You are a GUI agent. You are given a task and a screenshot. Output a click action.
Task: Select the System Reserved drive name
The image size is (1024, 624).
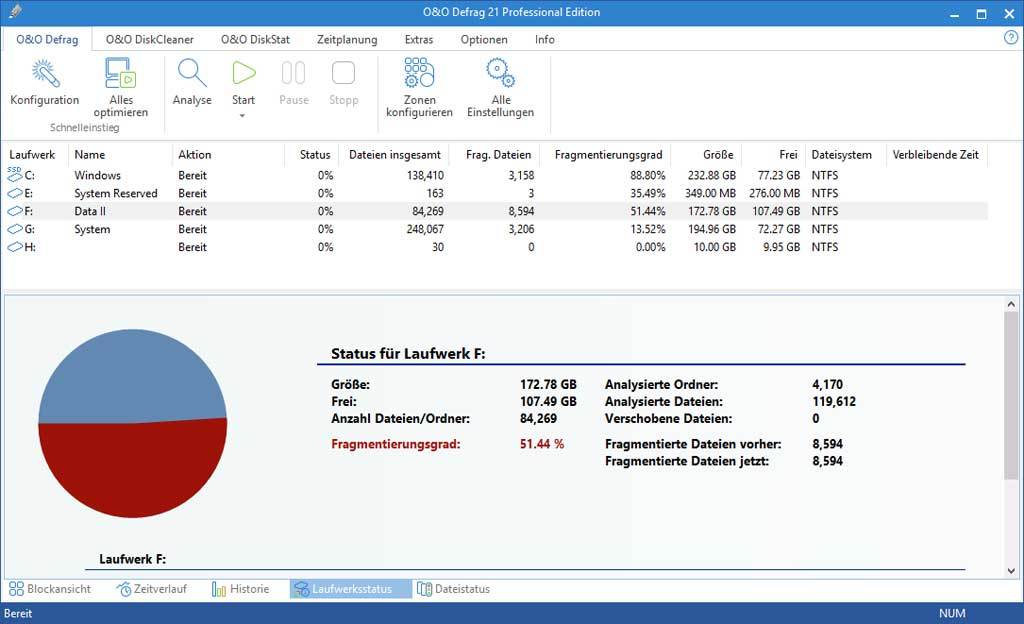[116, 193]
